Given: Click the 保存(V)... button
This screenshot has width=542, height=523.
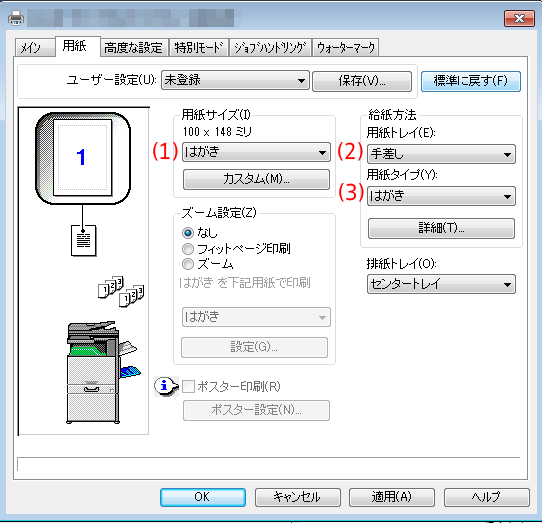Looking at the screenshot, I should (x=362, y=82).
